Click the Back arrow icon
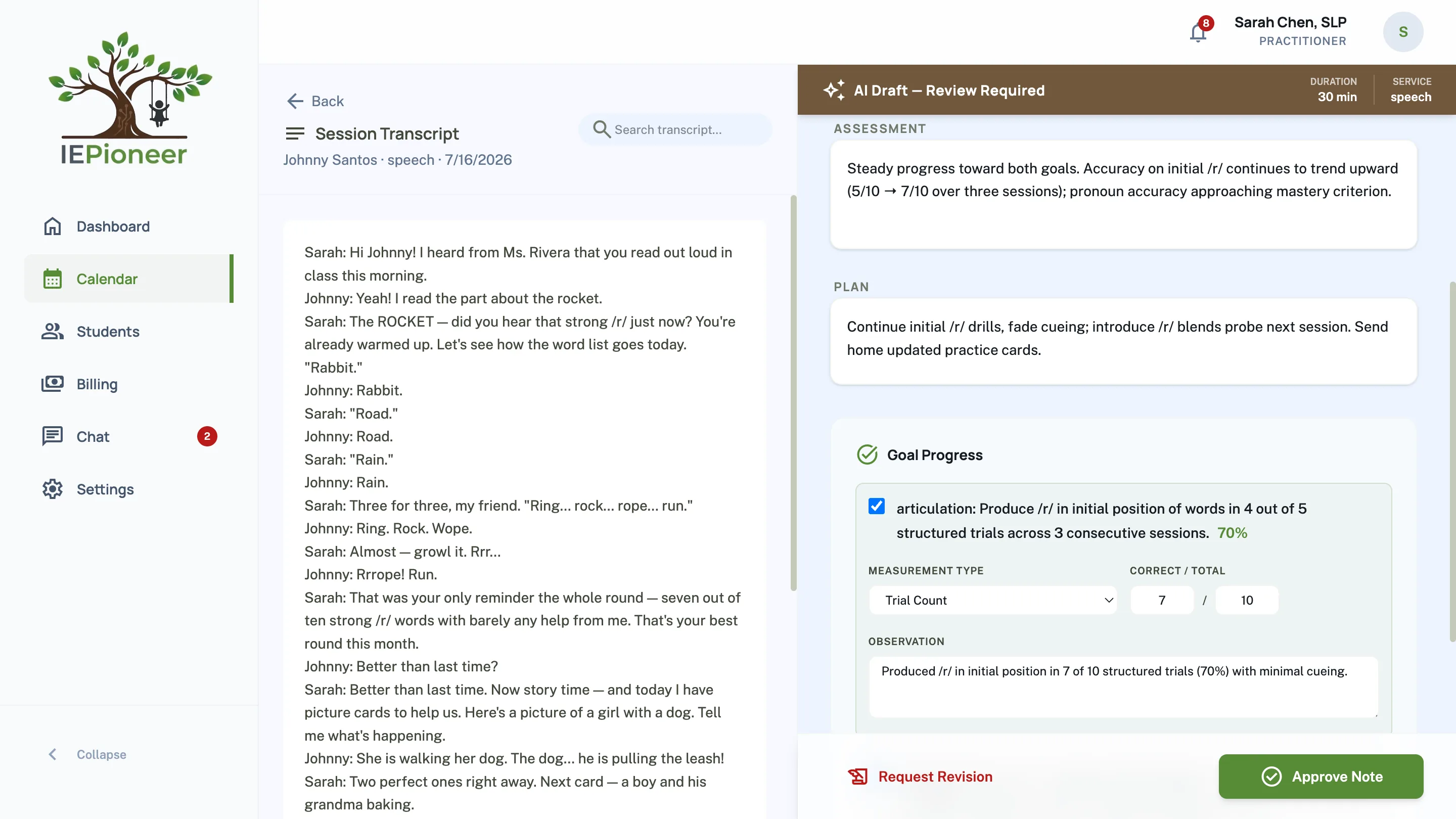The image size is (1456, 819). tap(295, 101)
